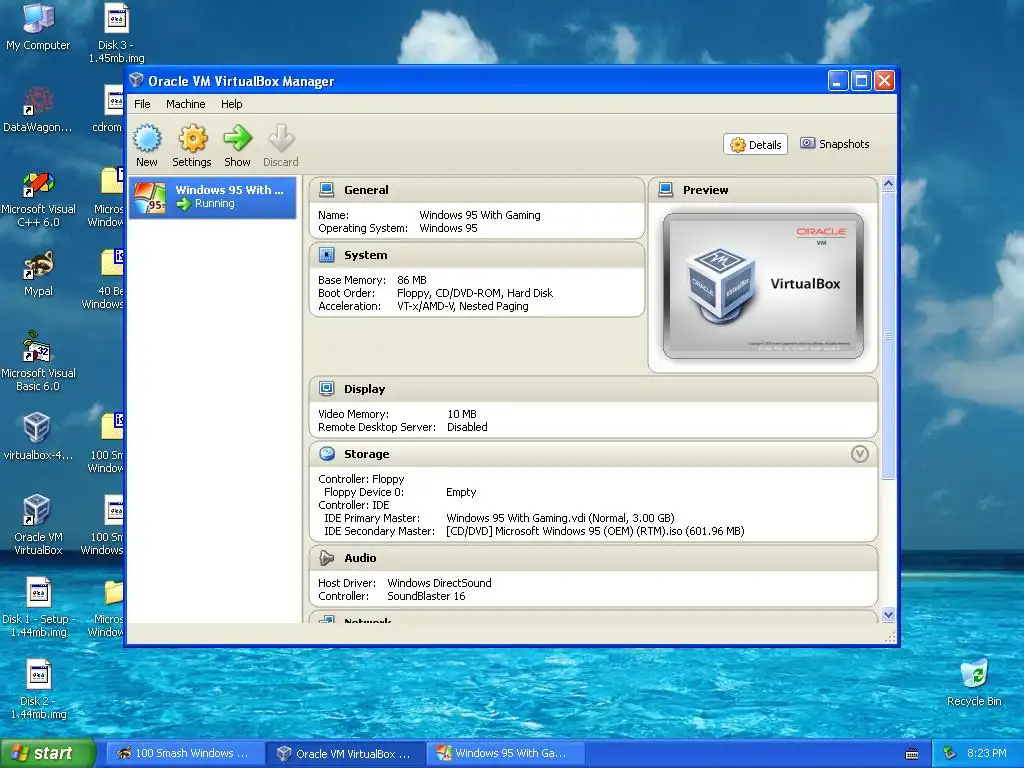Click the details pane scroll down arrow
The image size is (1024, 768).
click(888, 615)
